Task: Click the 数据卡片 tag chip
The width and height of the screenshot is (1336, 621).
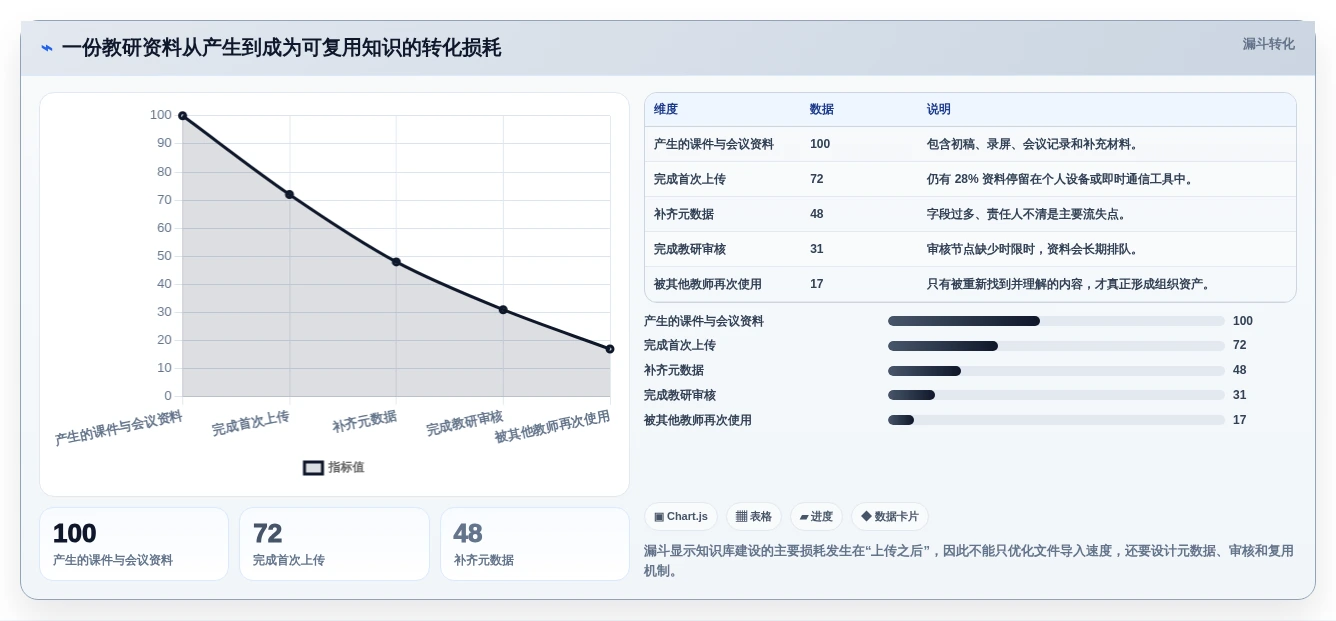Action: click(889, 516)
